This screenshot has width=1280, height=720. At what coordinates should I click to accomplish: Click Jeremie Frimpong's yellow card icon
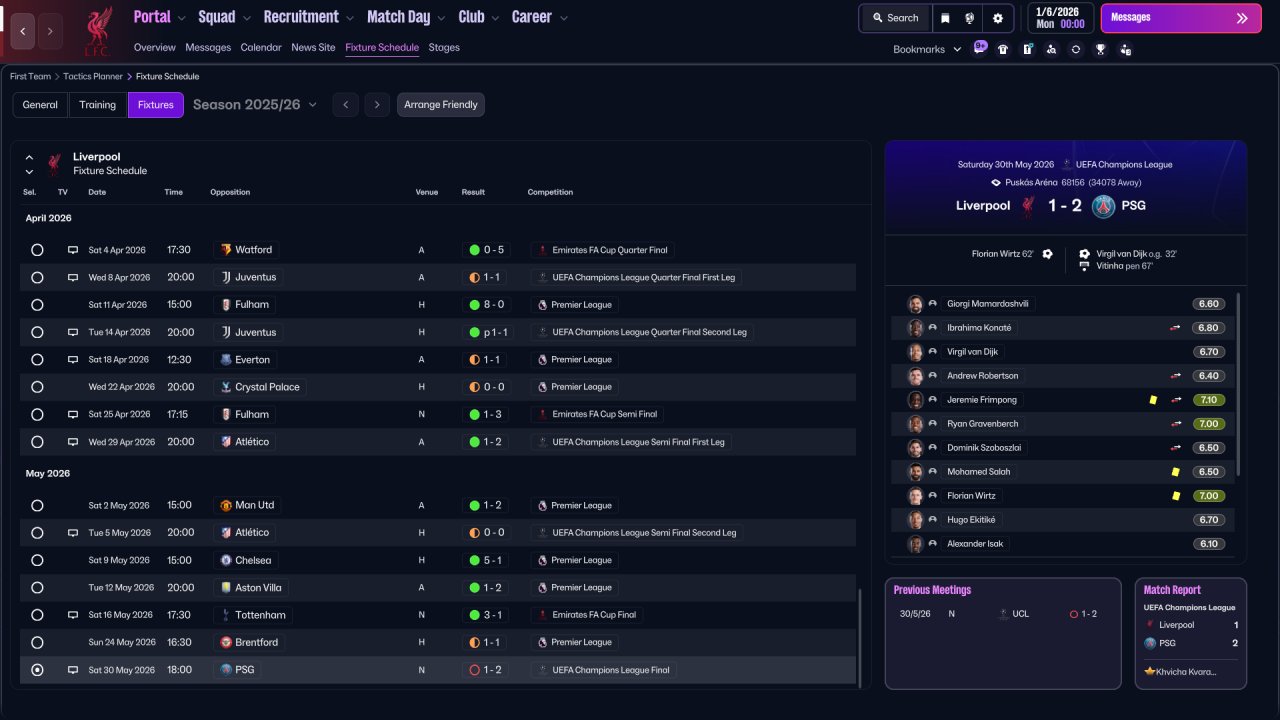click(x=1153, y=400)
